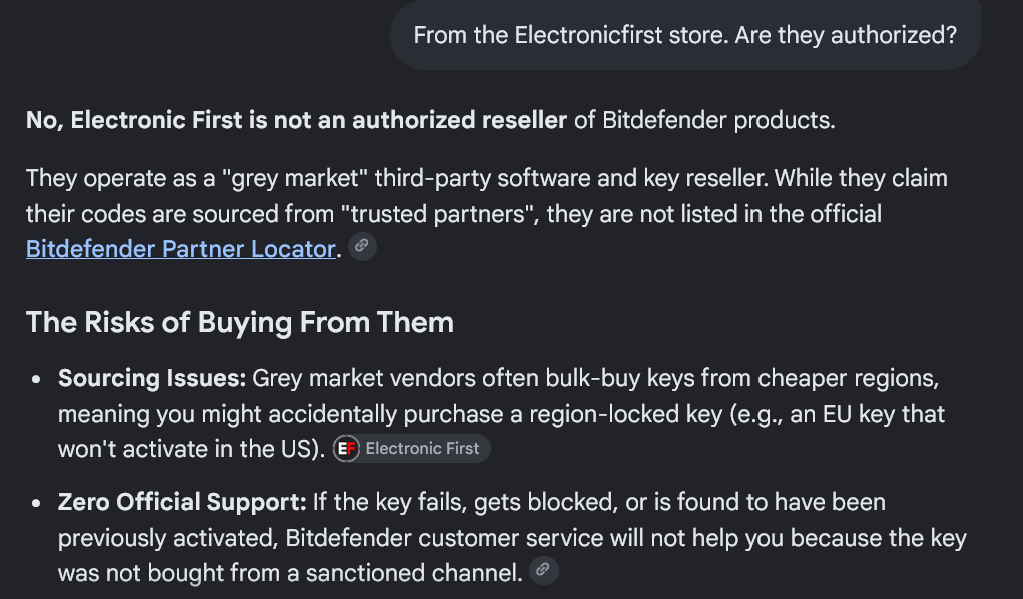The width and height of the screenshot is (1023, 599).
Task: Click the 'cheaper regions' text in first bullet
Action: pyautogui.click(x=848, y=378)
